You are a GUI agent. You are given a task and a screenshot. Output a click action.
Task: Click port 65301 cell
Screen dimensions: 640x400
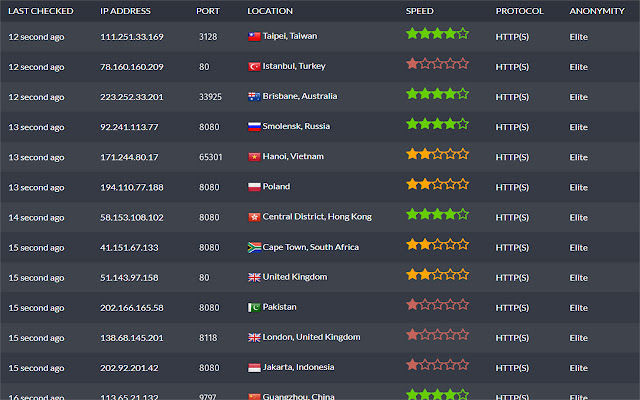[x=211, y=157]
